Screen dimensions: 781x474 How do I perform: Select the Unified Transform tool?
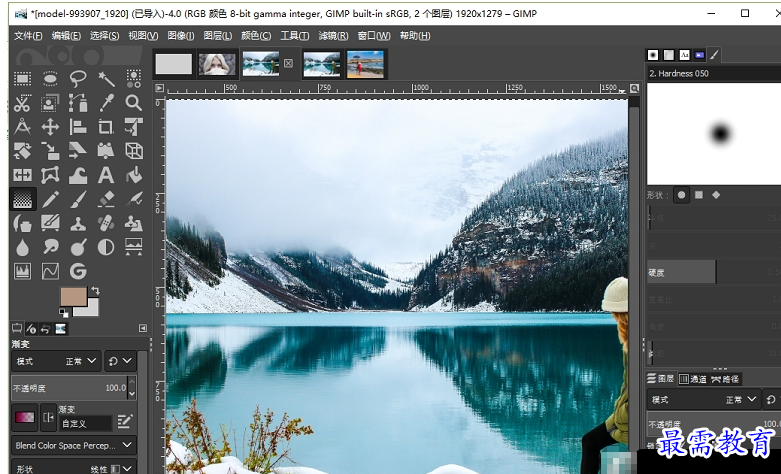click(x=133, y=127)
